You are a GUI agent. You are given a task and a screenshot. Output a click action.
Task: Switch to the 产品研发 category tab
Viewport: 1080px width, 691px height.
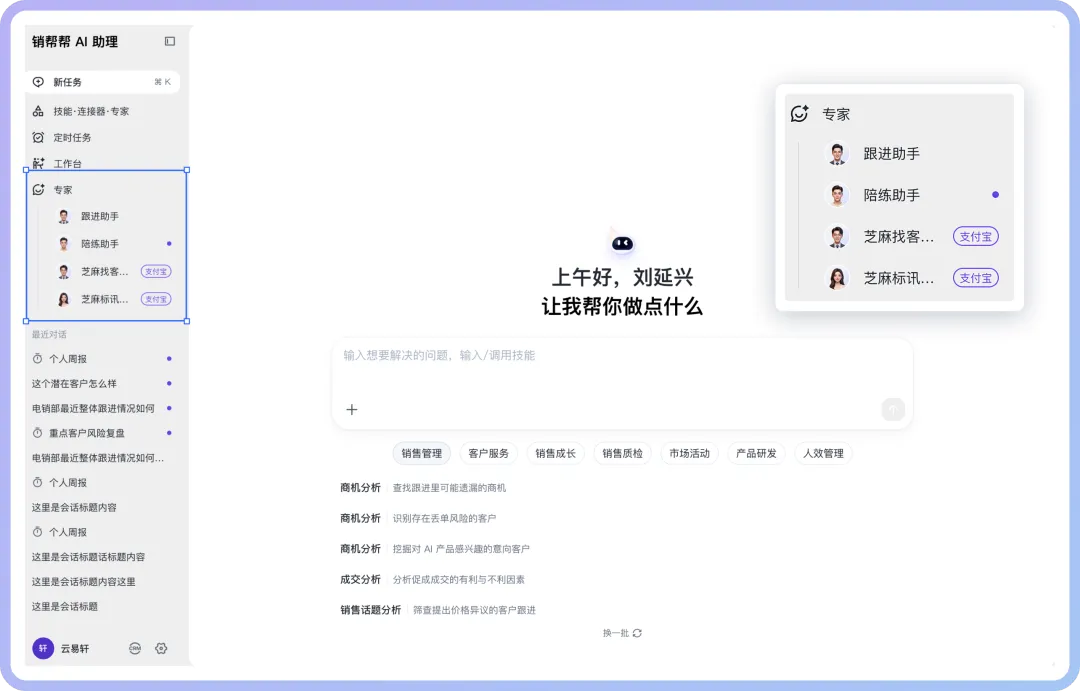coord(756,453)
